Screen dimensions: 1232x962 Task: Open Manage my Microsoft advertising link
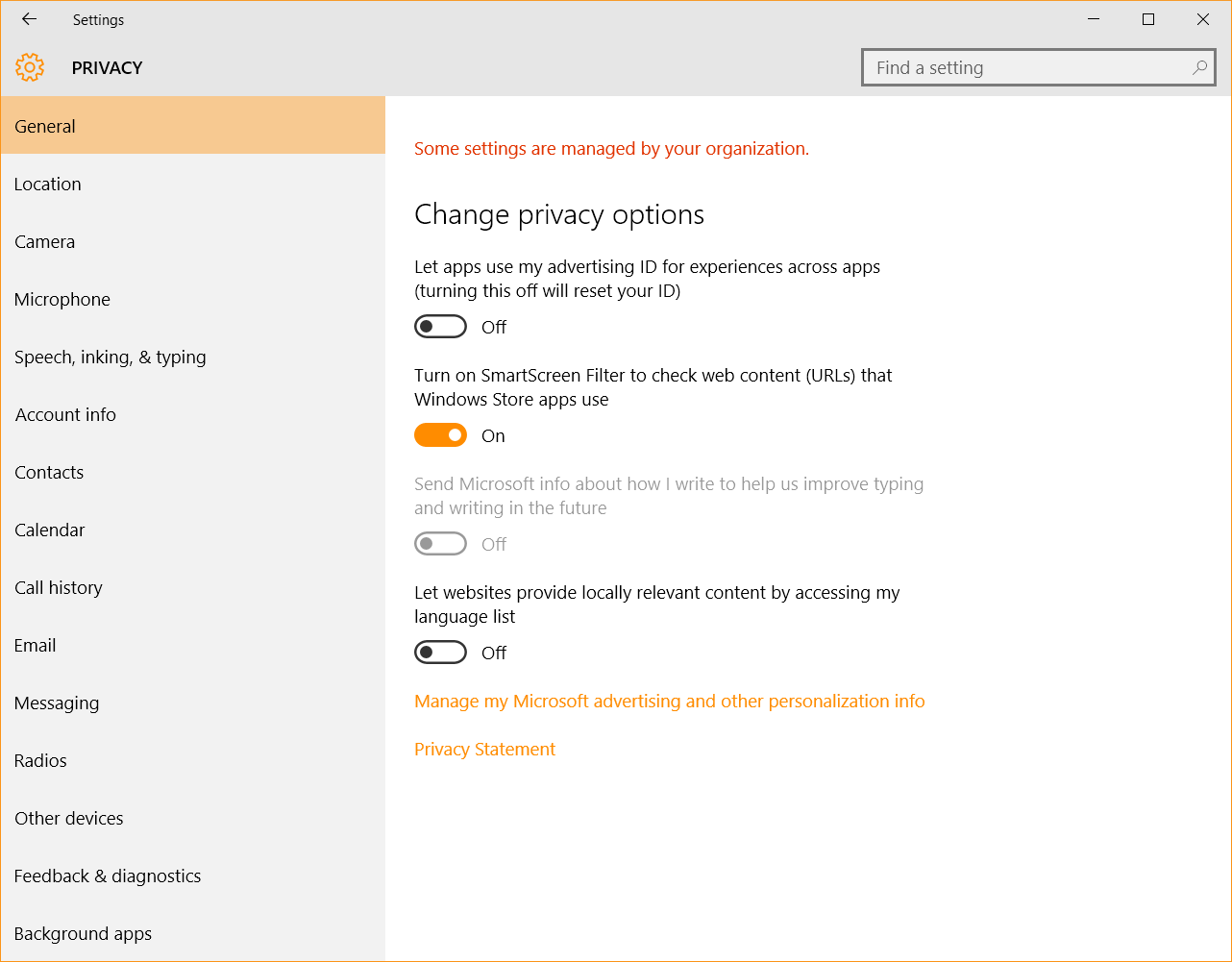coord(669,702)
